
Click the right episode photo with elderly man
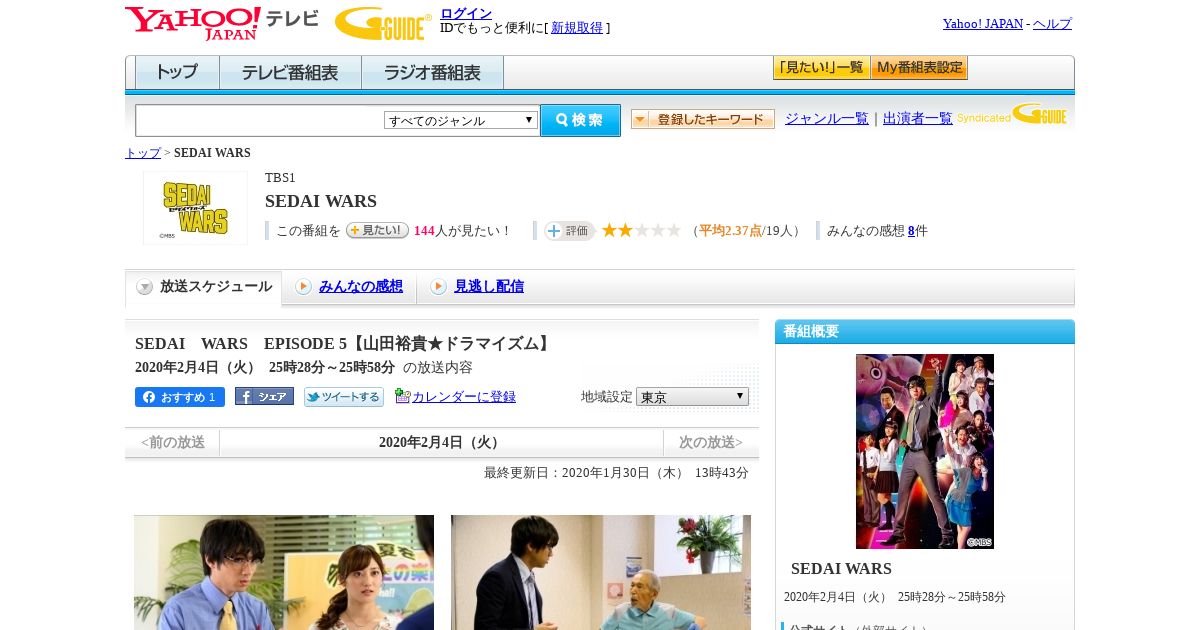[x=601, y=572]
